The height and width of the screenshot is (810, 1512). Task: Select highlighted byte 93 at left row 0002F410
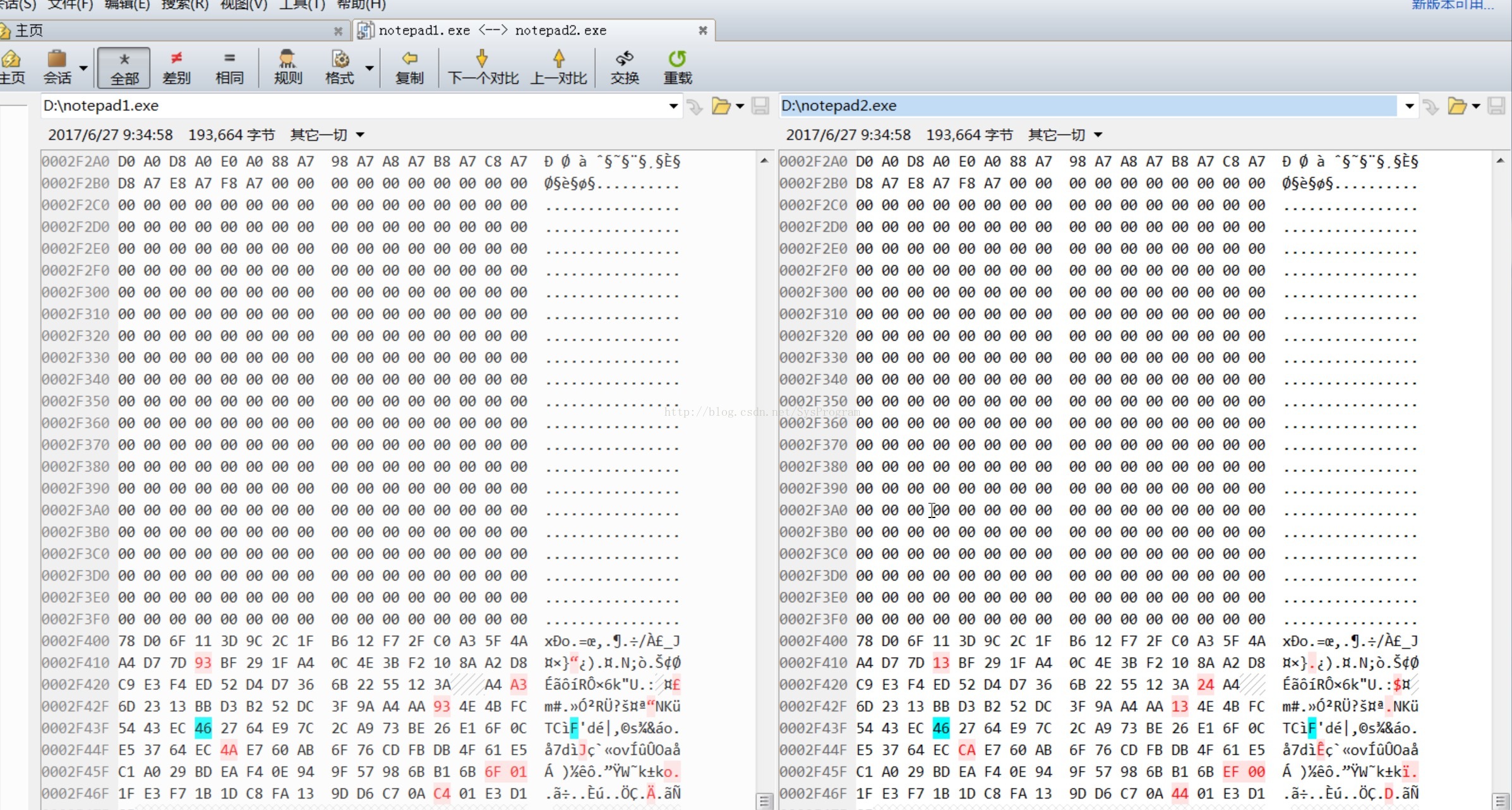click(203, 663)
